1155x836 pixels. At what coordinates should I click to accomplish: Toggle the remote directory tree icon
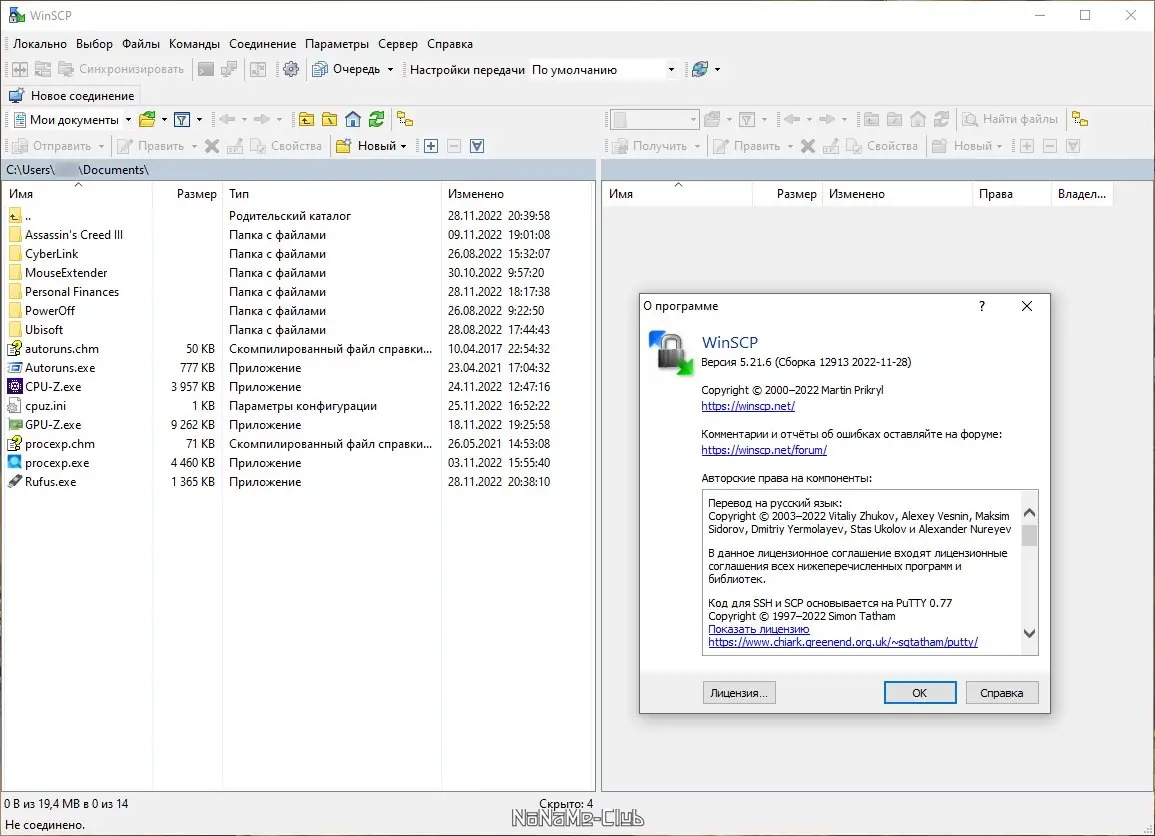coord(1080,120)
